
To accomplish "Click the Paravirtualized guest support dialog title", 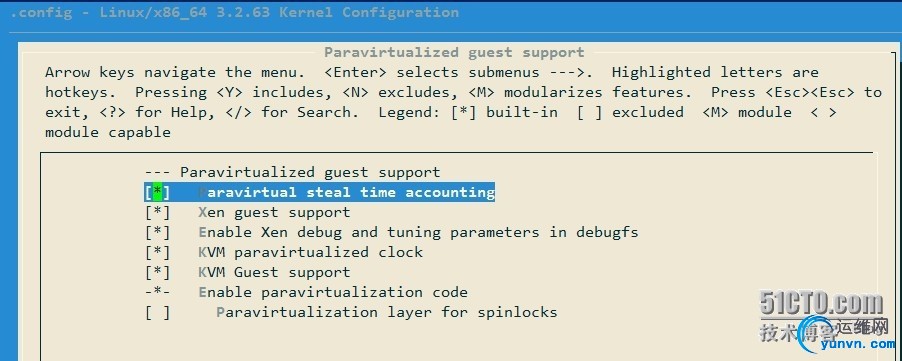I will (x=454, y=52).
